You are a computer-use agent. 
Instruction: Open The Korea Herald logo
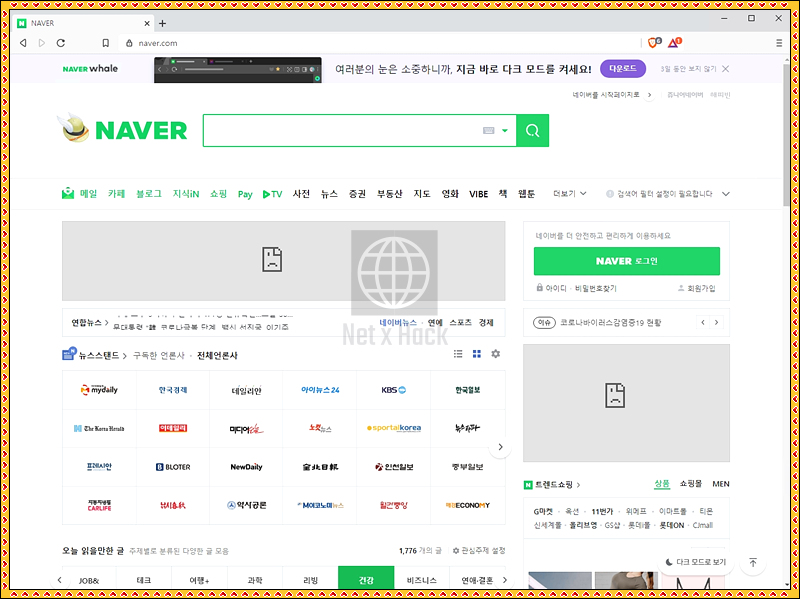[x=99, y=429]
